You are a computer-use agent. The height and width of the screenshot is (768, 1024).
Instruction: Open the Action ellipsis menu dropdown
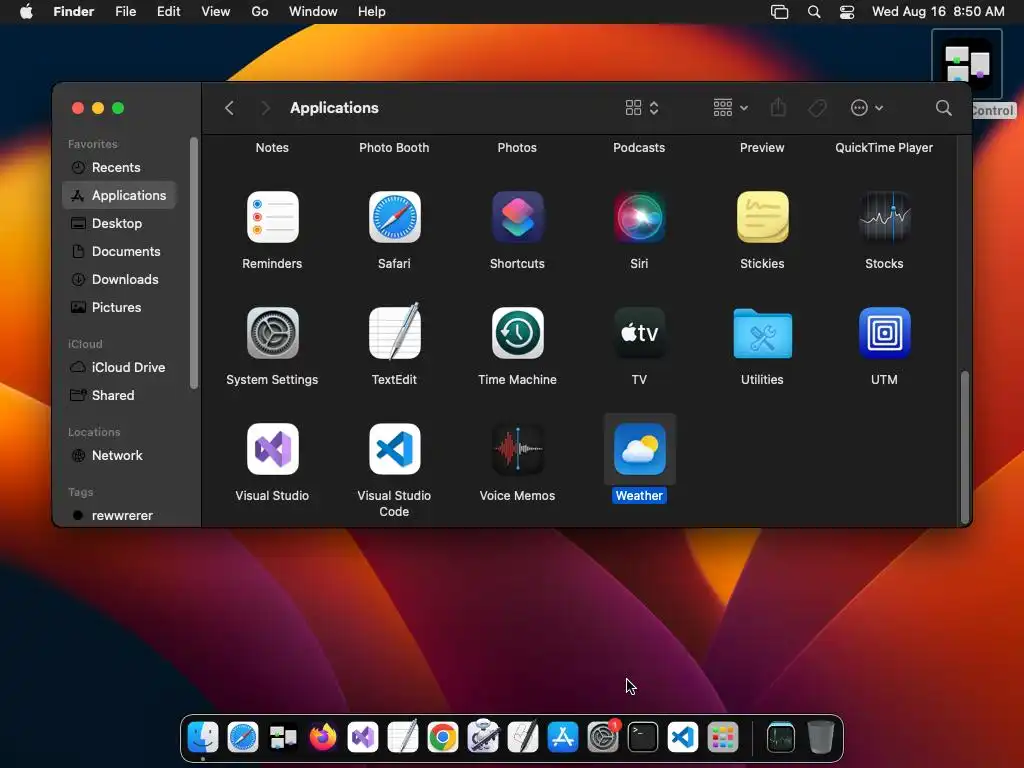click(x=867, y=108)
